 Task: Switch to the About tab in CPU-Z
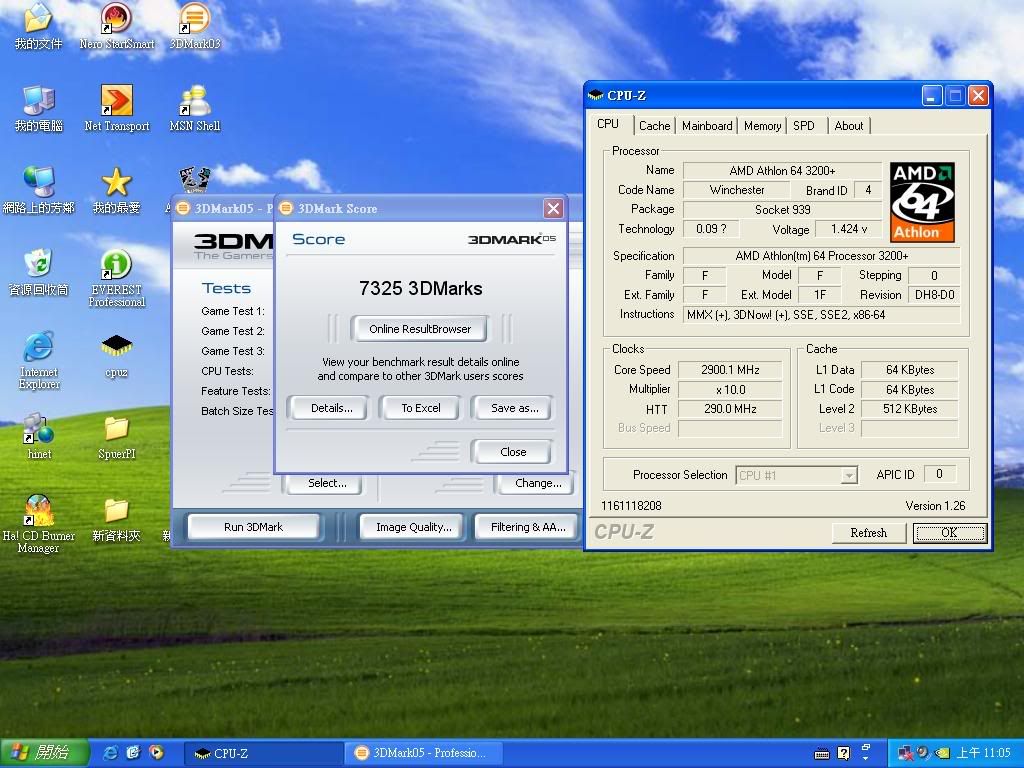tap(848, 125)
